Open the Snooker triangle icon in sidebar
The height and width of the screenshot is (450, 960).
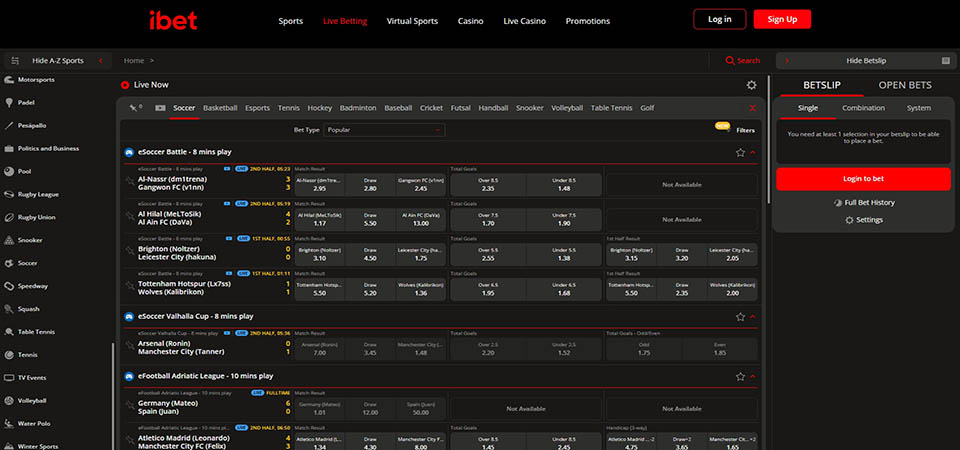[9, 241]
